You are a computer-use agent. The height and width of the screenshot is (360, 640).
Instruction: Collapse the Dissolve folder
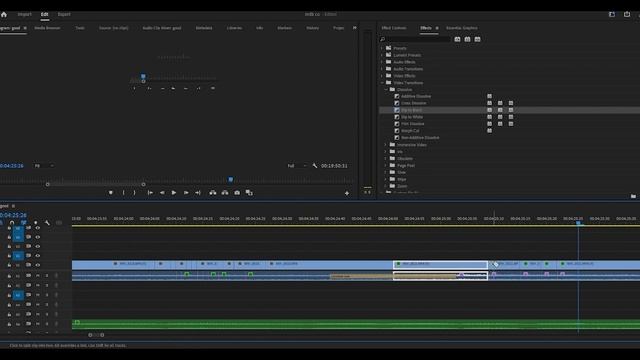coord(386,89)
